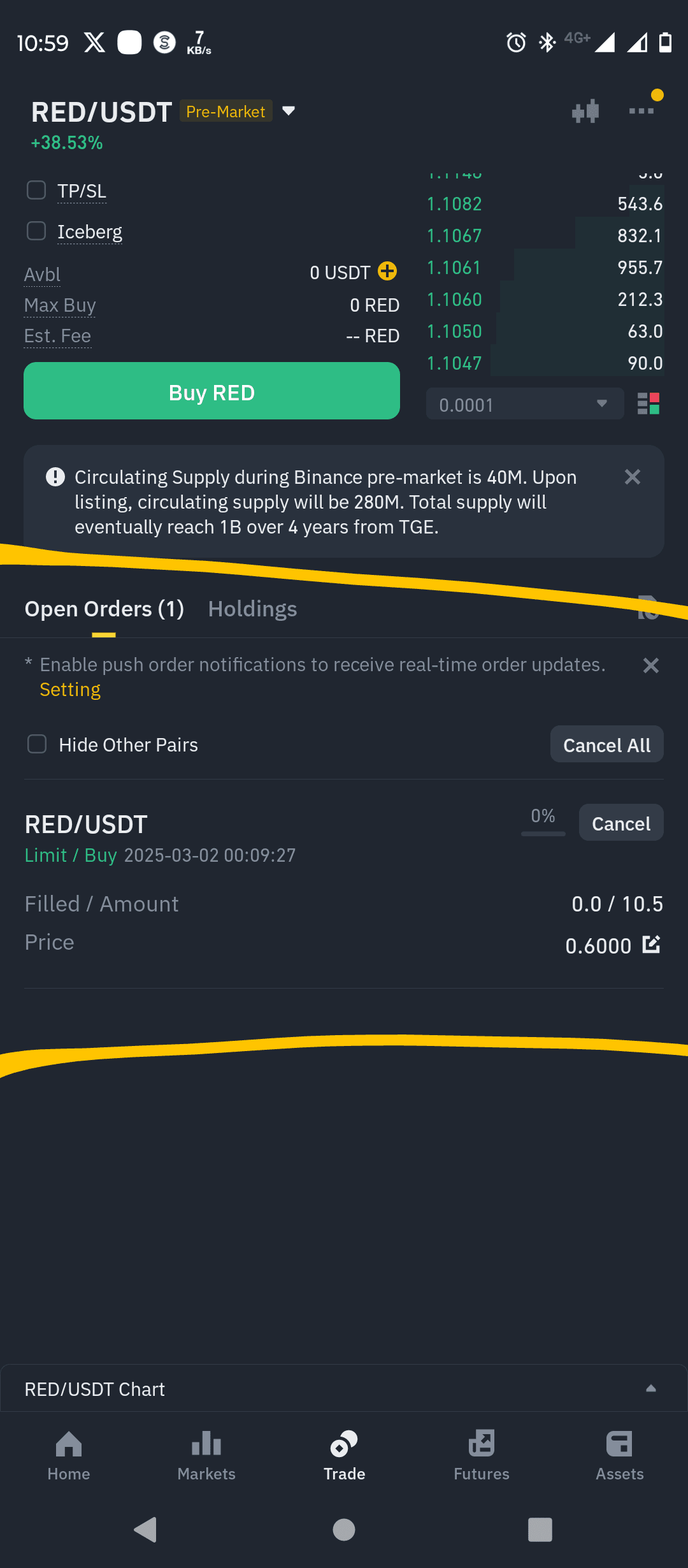Click the Cancel All orders button
688x1568 pixels.
[x=606, y=744]
